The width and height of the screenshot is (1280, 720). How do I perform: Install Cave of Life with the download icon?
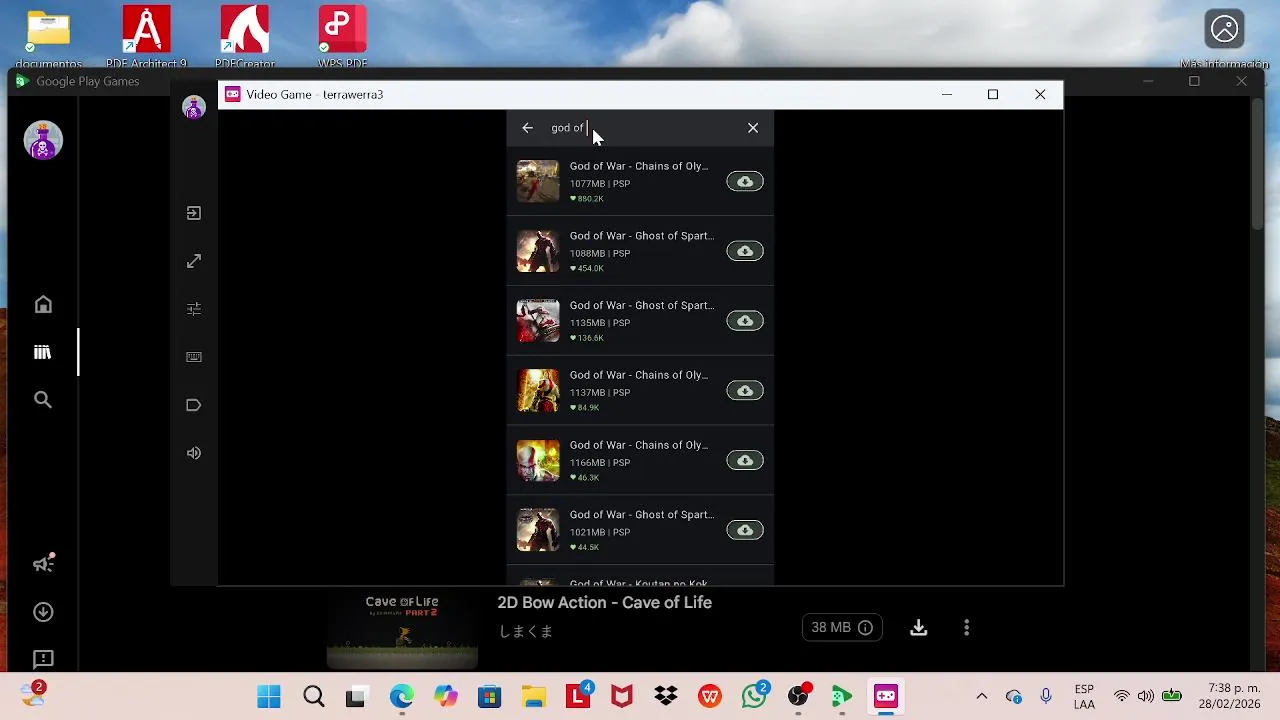coord(919,628)
